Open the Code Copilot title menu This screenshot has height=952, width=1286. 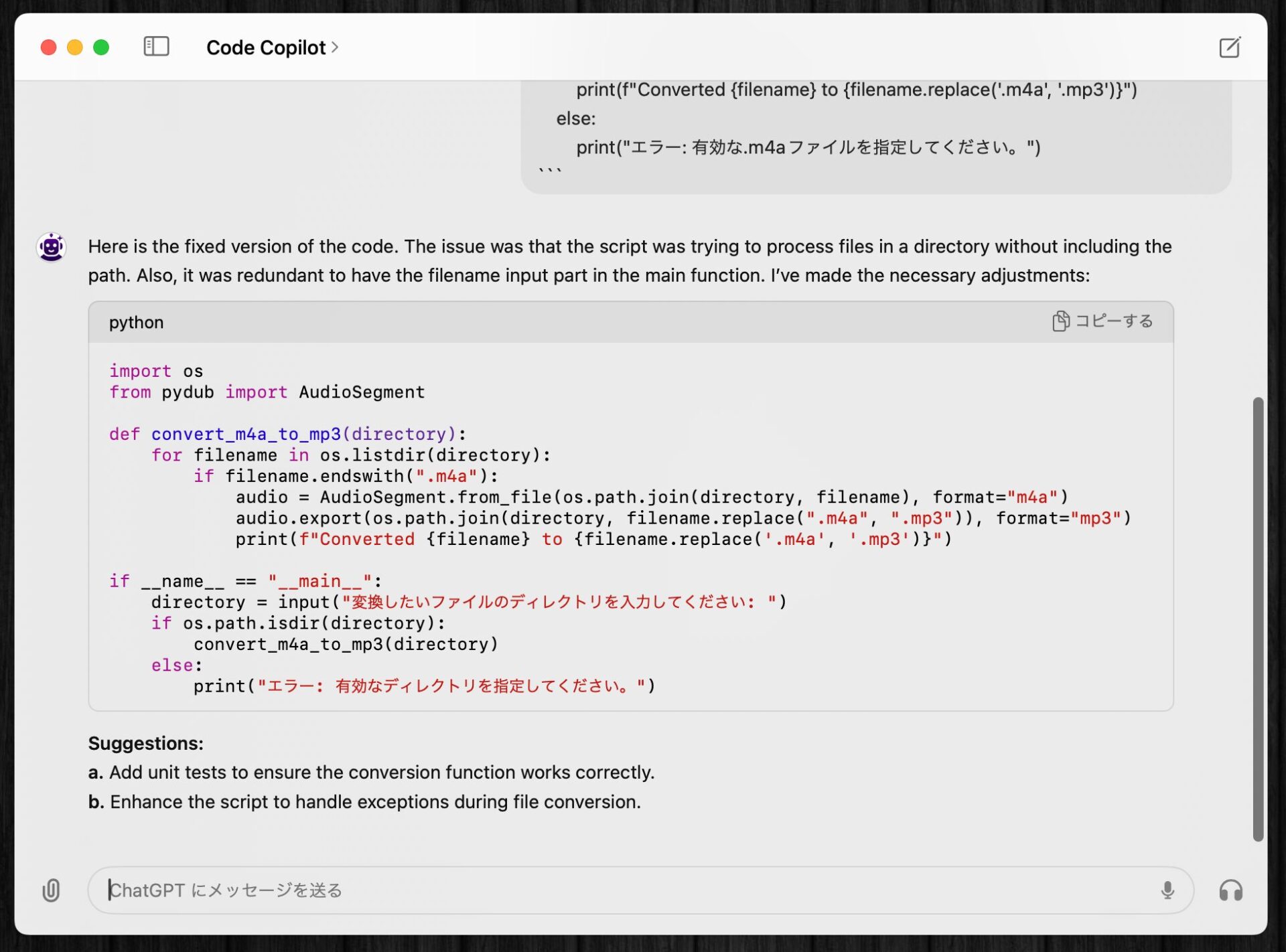[266, 48]
